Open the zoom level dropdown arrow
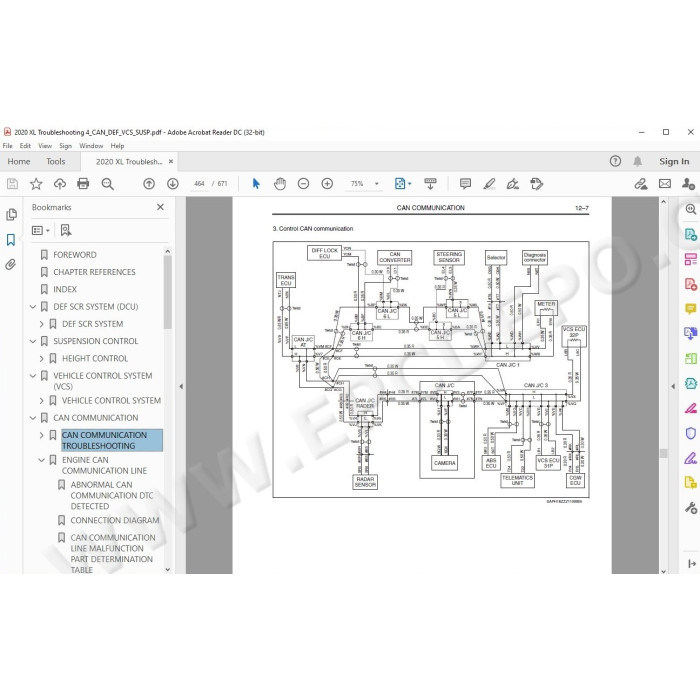The image size is (700, 700). [376, 183]
